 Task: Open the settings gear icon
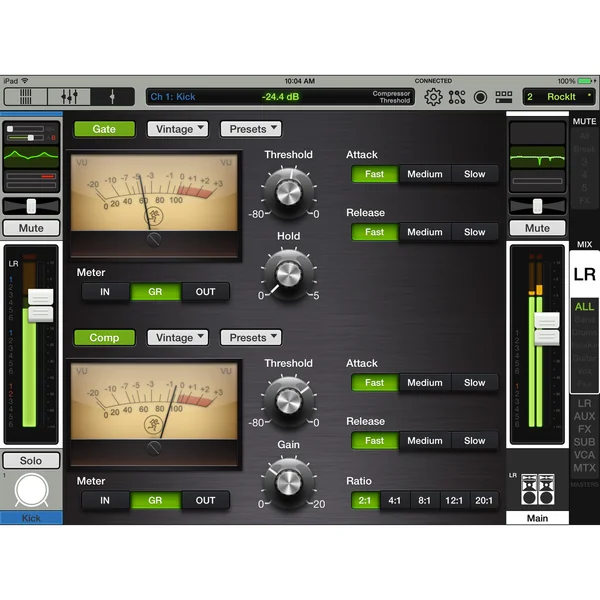pos(433,97)
